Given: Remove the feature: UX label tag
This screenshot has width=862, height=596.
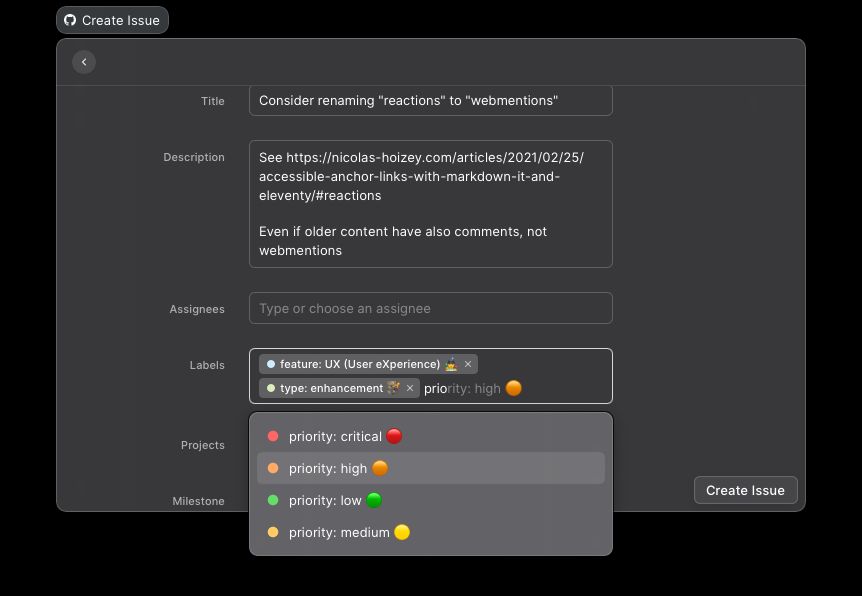Looking at the screenshot, I should point(468,364).
